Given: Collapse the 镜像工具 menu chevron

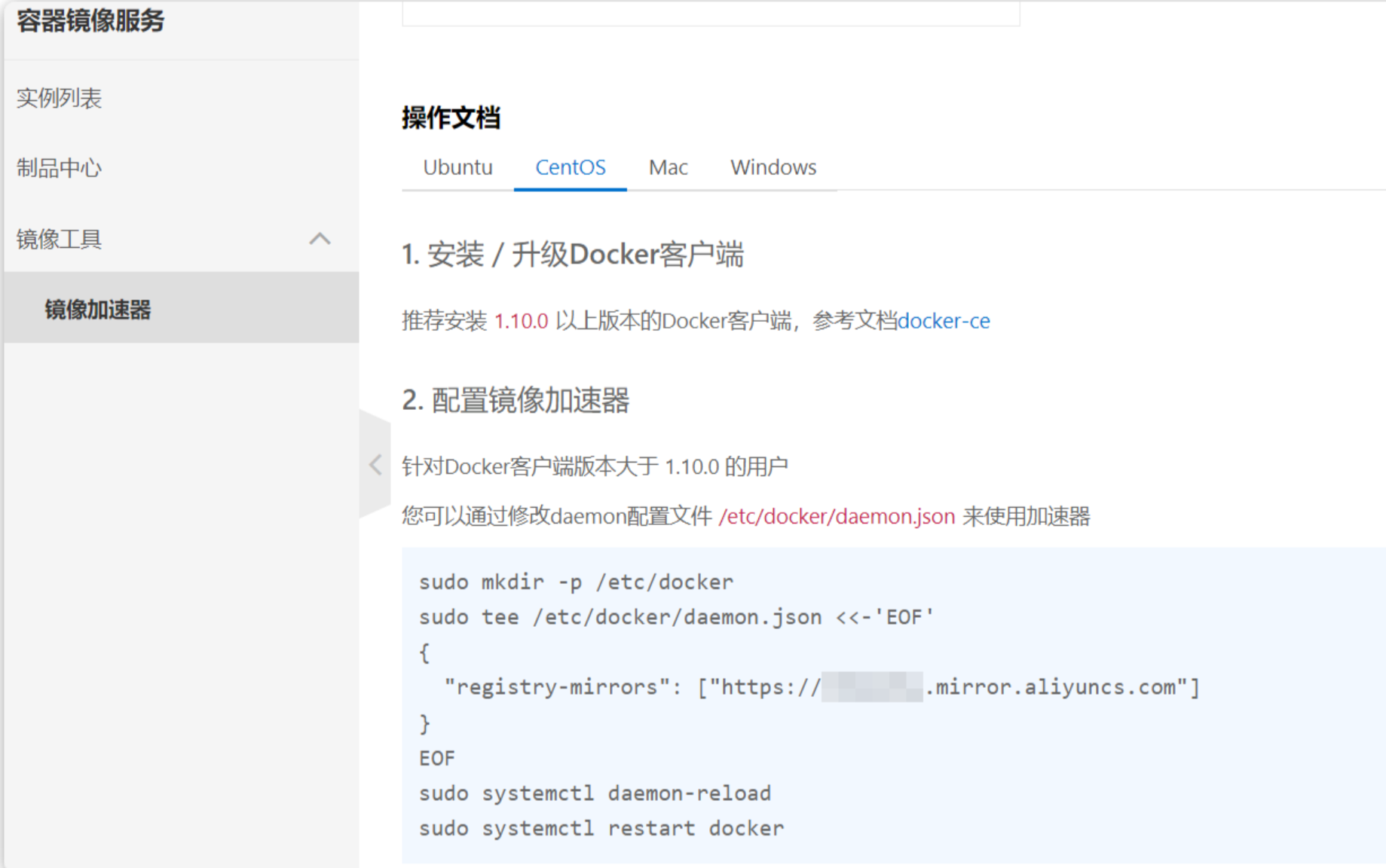Looking at the screenshot, I should [x=320, y=239].
